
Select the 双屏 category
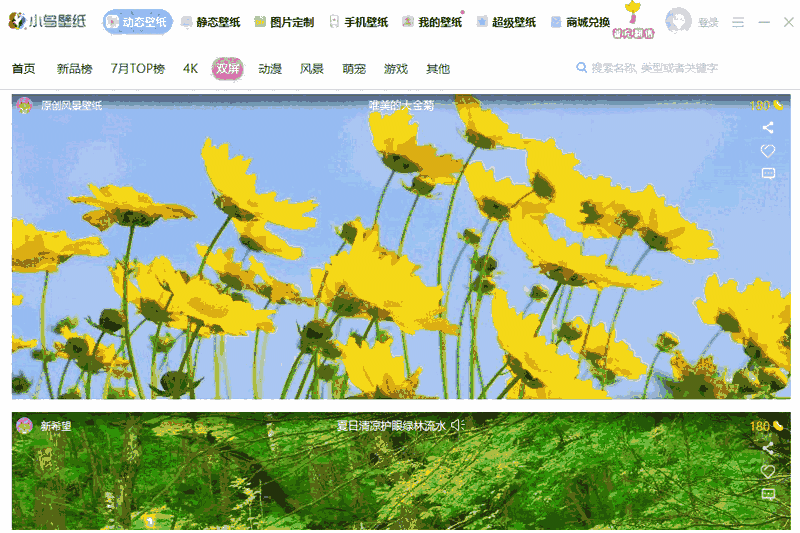[x=228, y=68]
